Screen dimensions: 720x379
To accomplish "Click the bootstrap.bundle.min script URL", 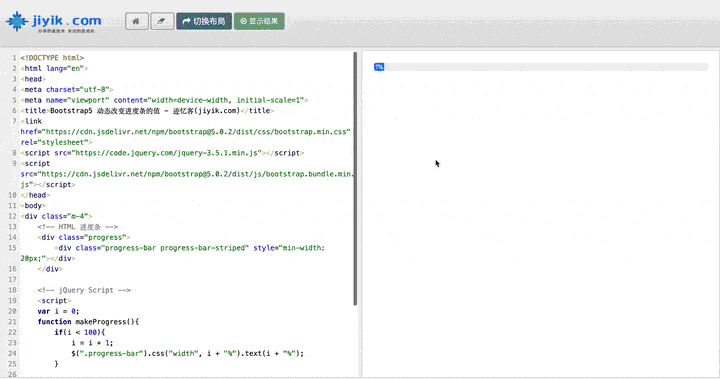I will [x=197, y=174].
